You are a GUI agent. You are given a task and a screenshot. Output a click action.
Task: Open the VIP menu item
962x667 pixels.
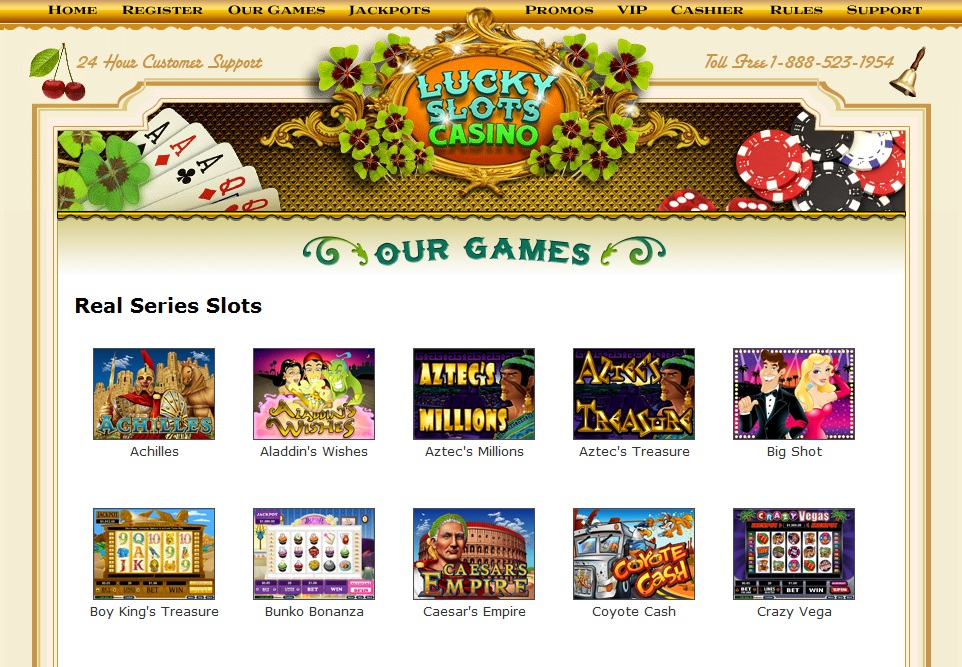click(632, 10)
